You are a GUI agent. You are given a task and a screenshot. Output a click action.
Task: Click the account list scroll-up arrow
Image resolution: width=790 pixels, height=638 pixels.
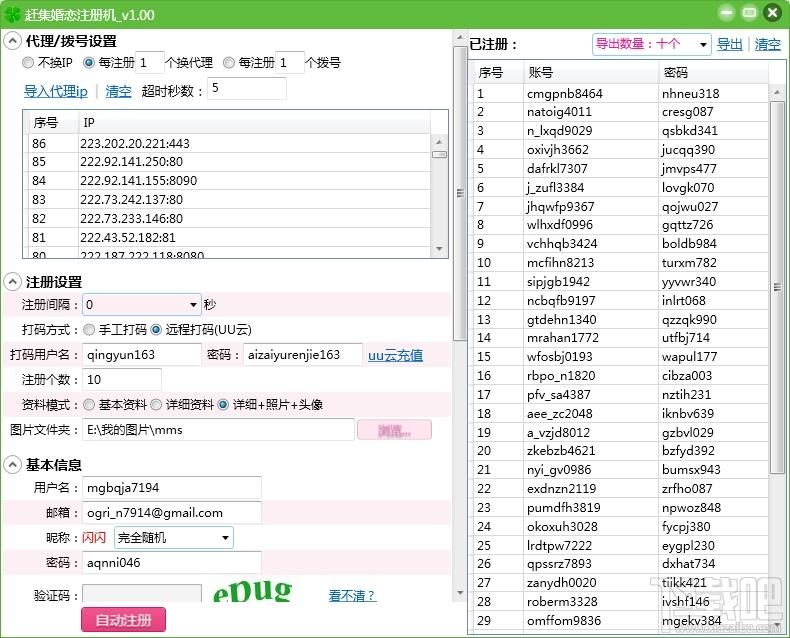pos(776,92)
